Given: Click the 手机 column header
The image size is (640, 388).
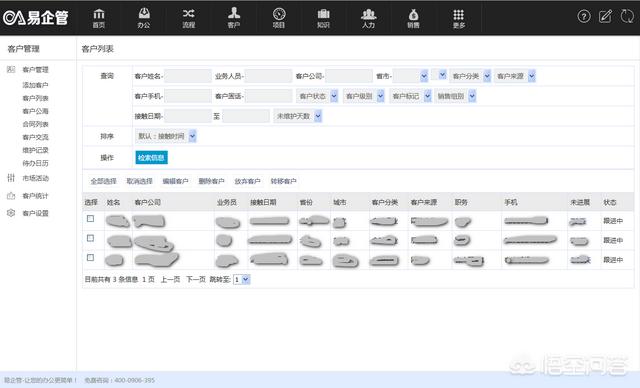Looking at the screenshot, I should [511, 202].
